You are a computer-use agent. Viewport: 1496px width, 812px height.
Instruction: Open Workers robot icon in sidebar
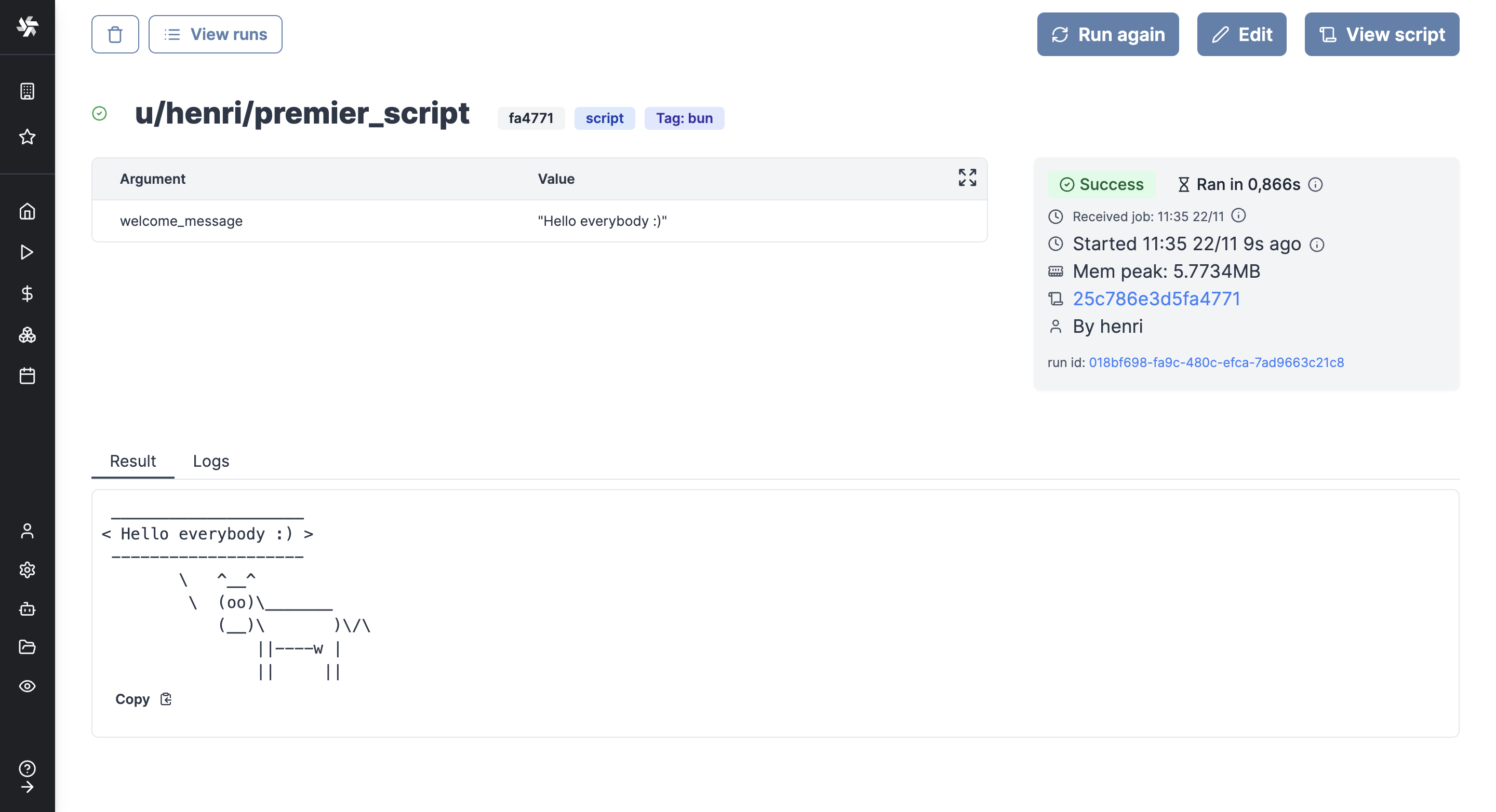click(x=28, y=609)
